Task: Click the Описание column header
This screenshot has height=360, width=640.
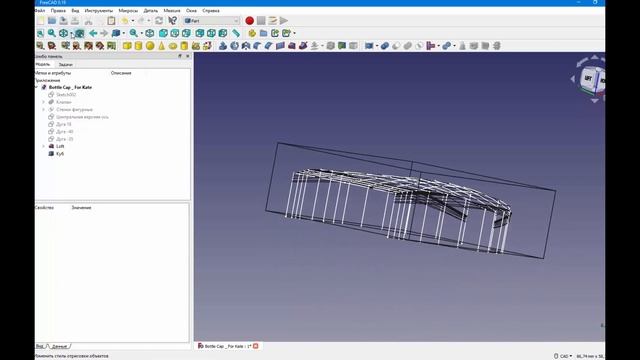Action: tap(121, 73)
